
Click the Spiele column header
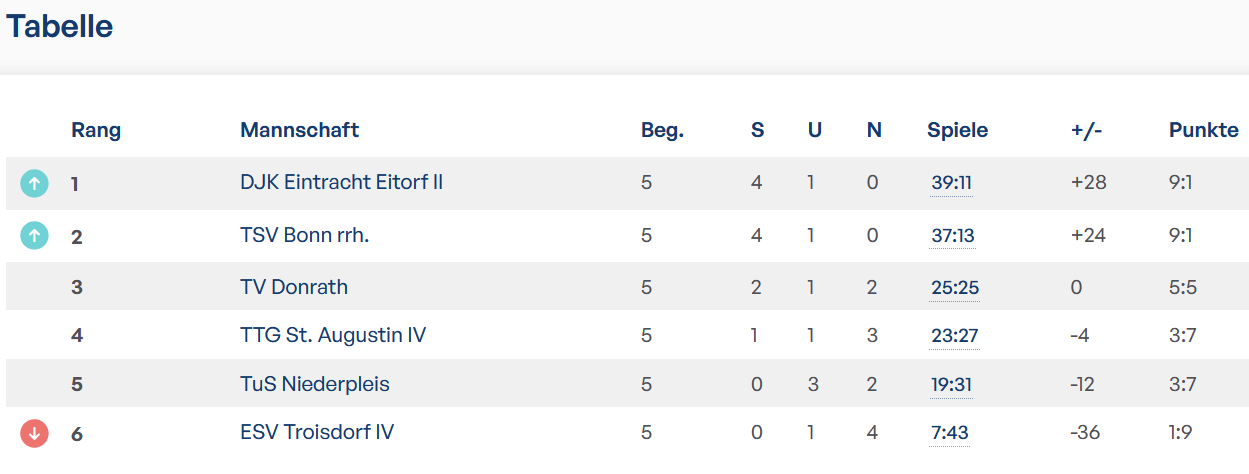(x=957, y=130)
